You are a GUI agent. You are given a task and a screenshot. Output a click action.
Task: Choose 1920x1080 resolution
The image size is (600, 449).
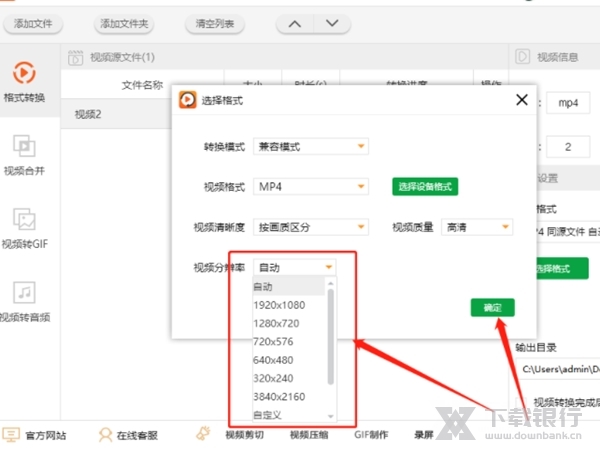[289, 305]
